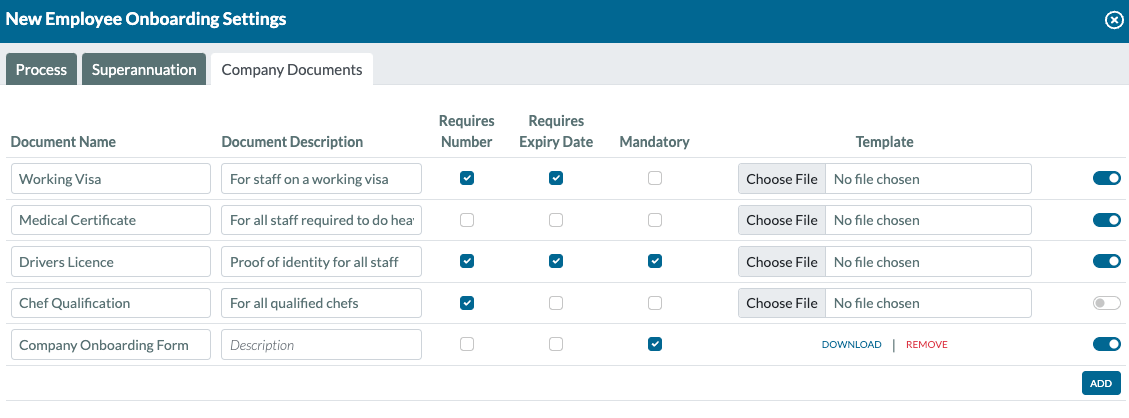
Task: Tick Requires Expiry Date for Medical Certificate
Action: [556, 220]
